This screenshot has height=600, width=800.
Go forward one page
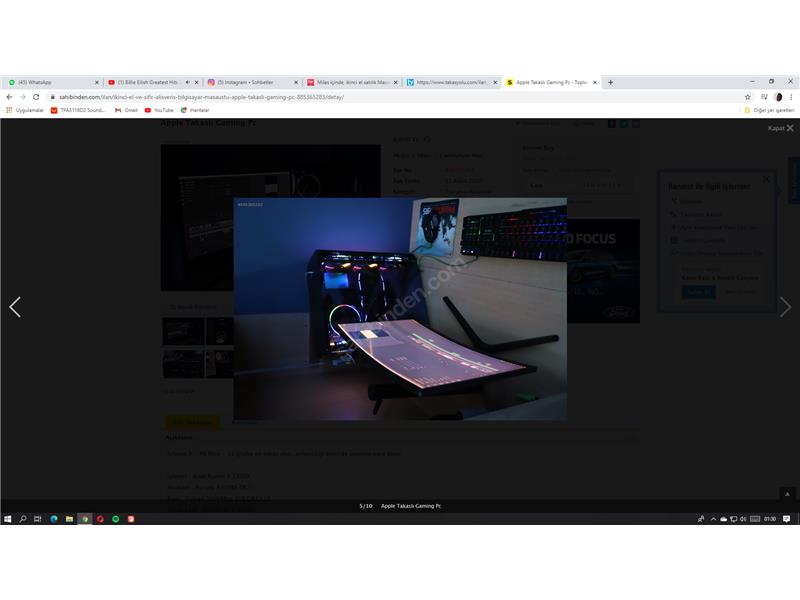click(22, 97)
